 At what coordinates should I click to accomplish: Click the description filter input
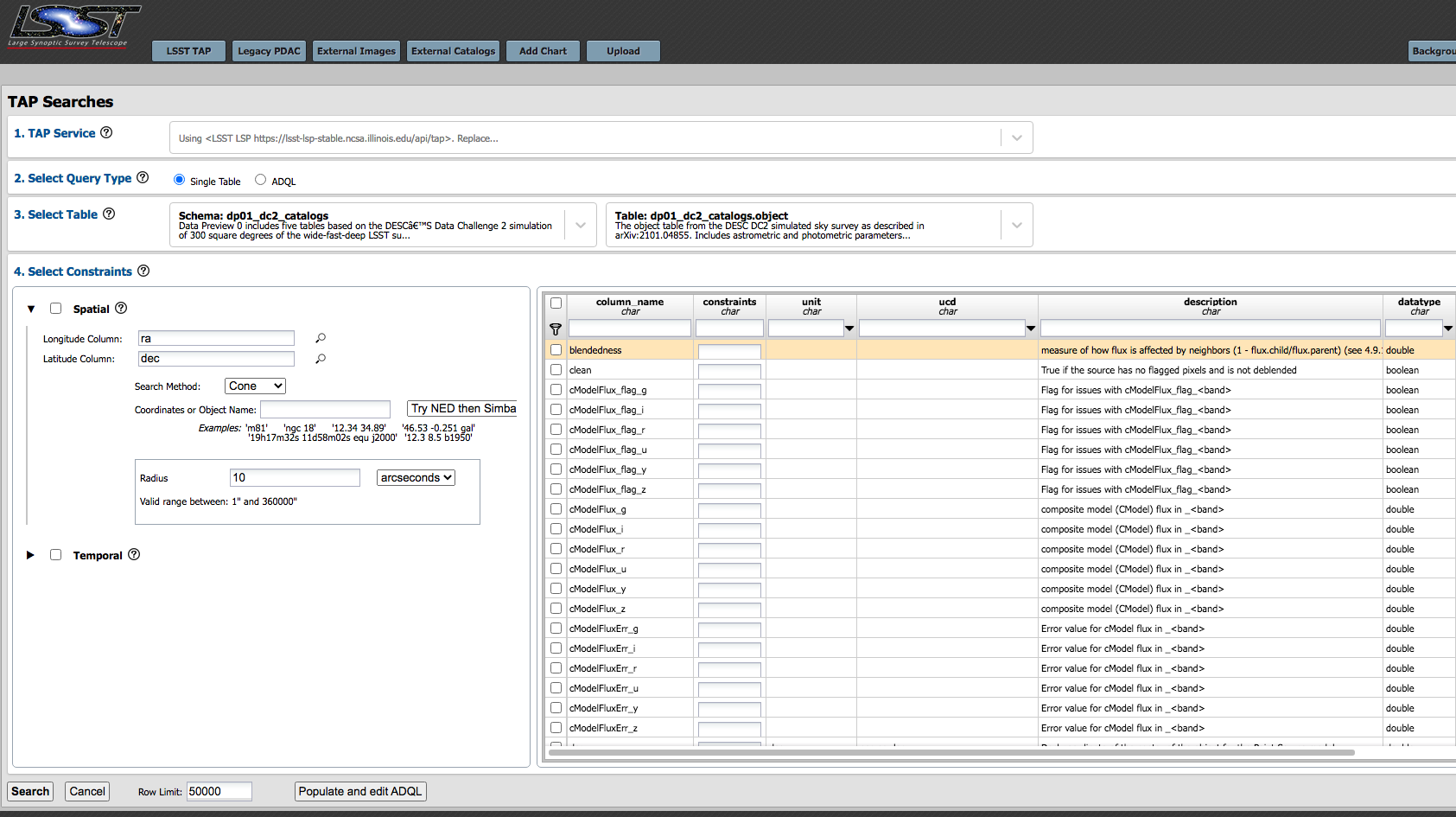click(x=1210, y=329)
